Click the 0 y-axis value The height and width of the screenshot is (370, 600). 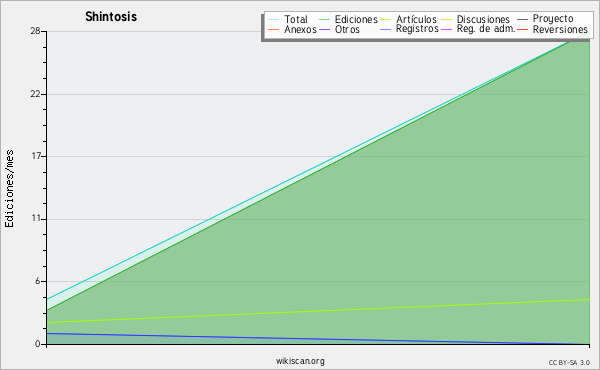(38, 344)
